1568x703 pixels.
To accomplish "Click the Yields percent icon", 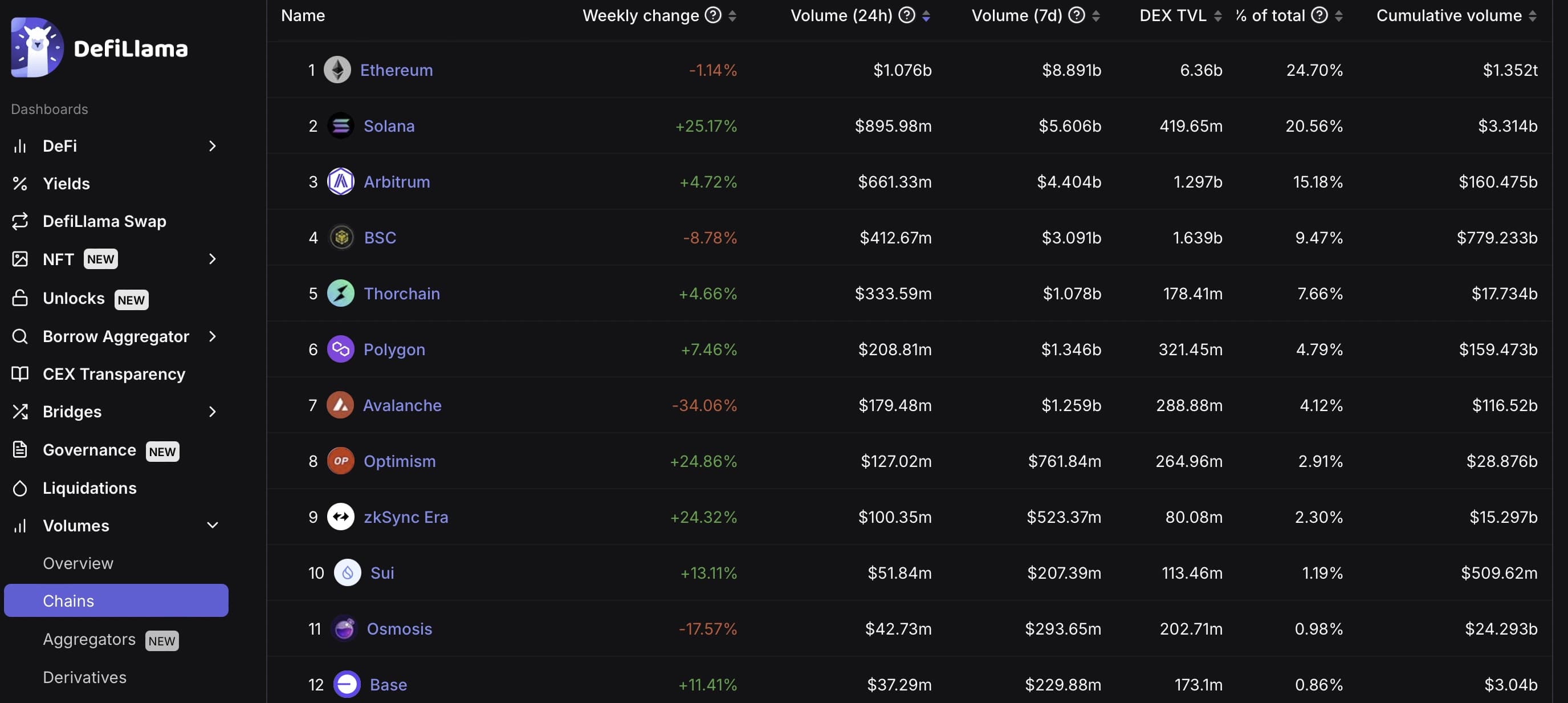I will (x=20, y=184).
